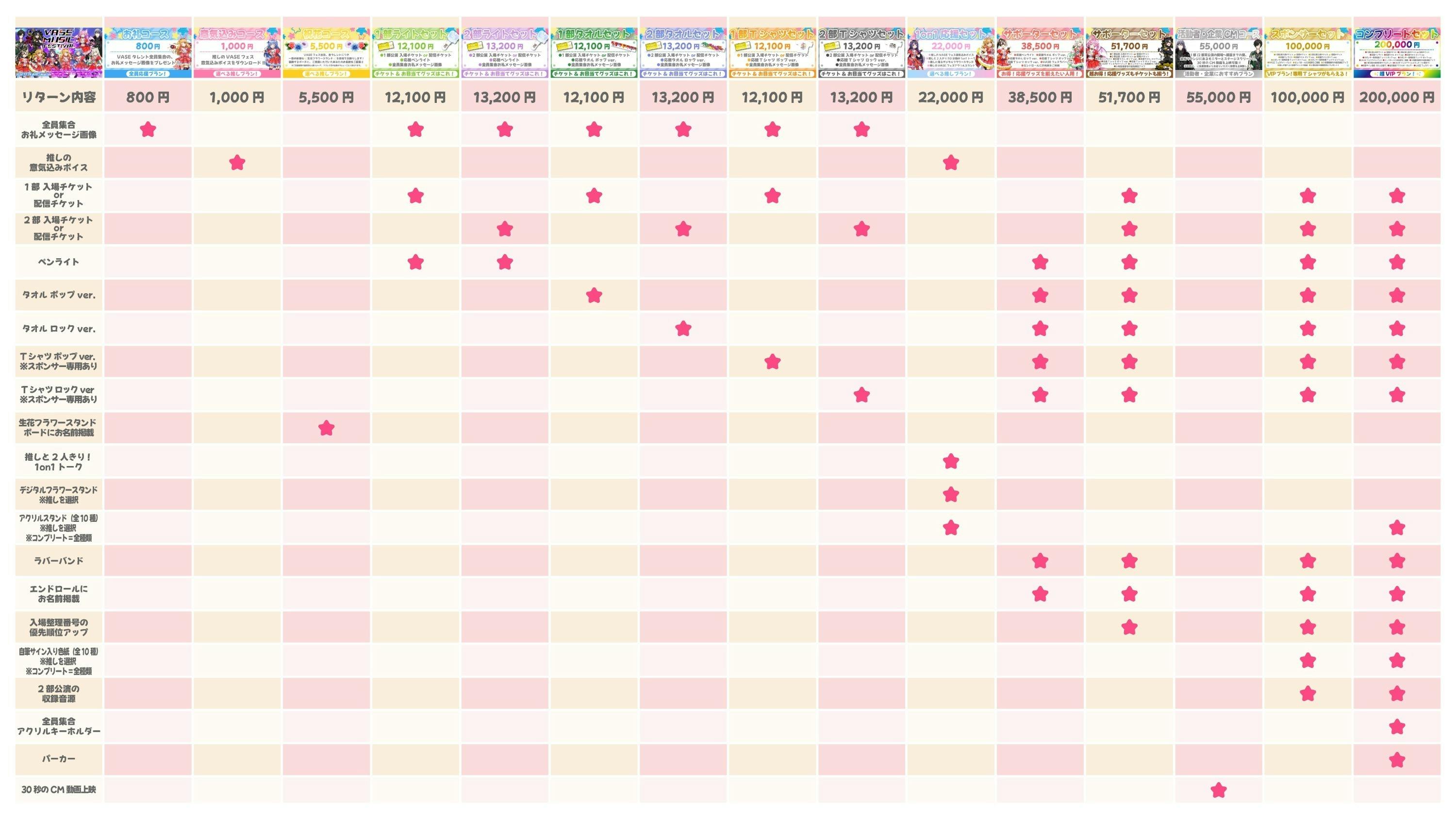Click the 38,500円 price cell
This screenshot has width=1456, height=819.
click(x=1040, y=97)
